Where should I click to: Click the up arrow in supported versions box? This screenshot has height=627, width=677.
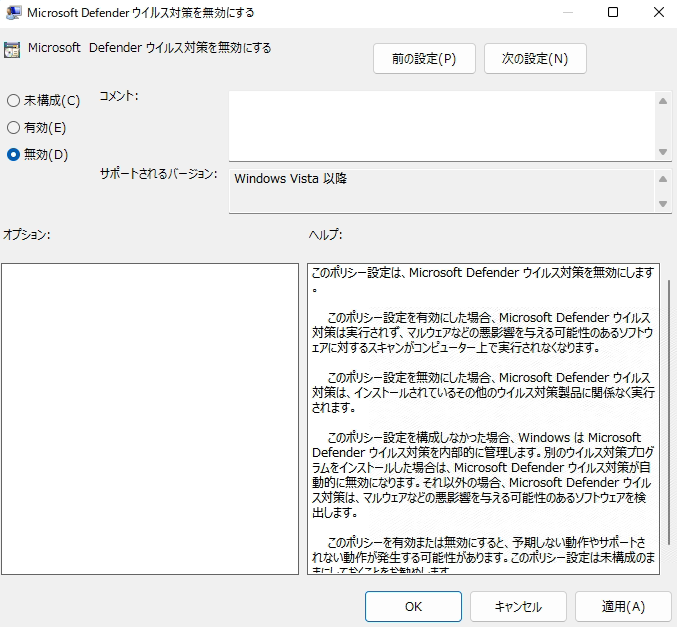tap(662, 179)
